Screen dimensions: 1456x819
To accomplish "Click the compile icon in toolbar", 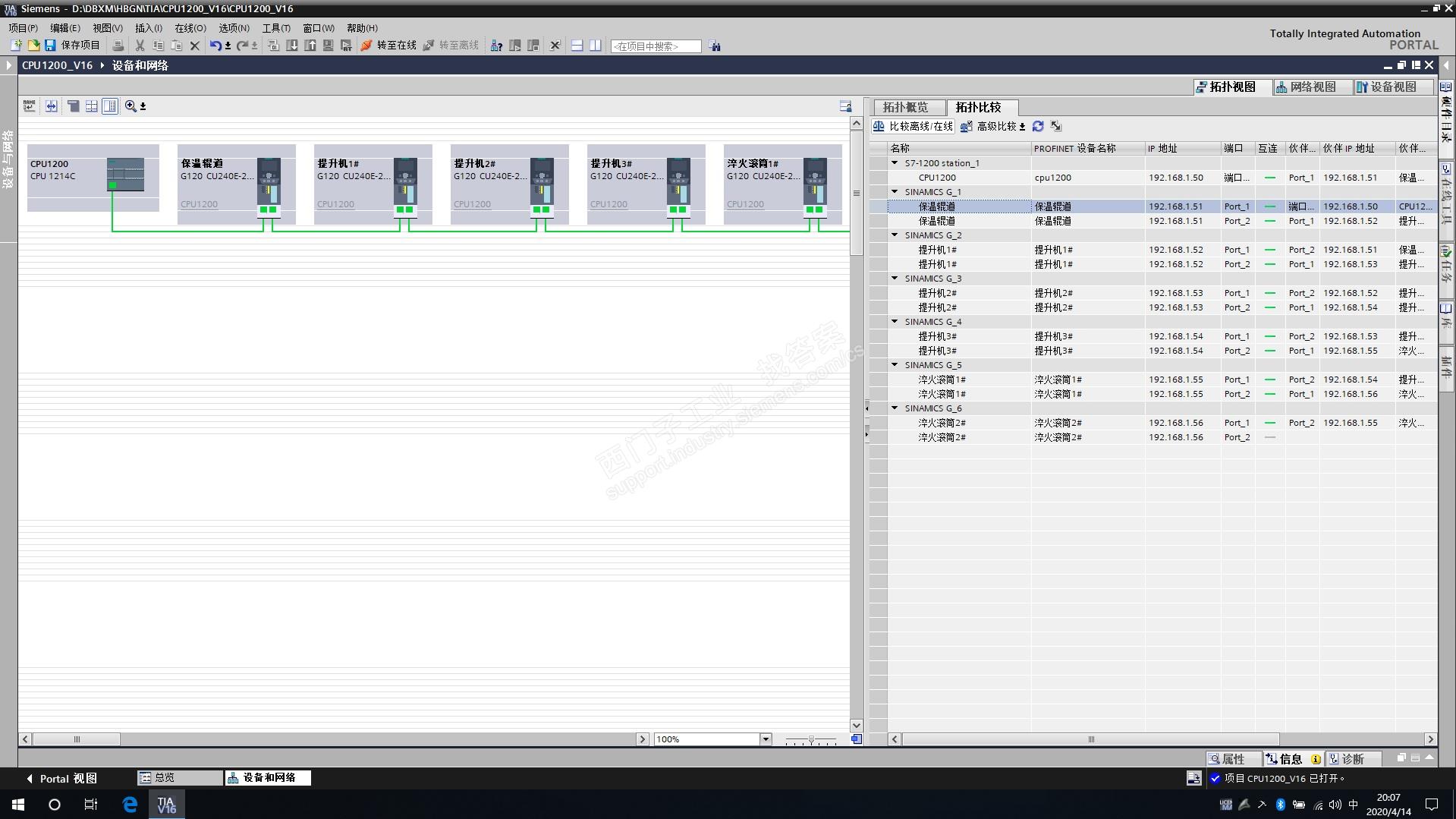I will point(274,46).
